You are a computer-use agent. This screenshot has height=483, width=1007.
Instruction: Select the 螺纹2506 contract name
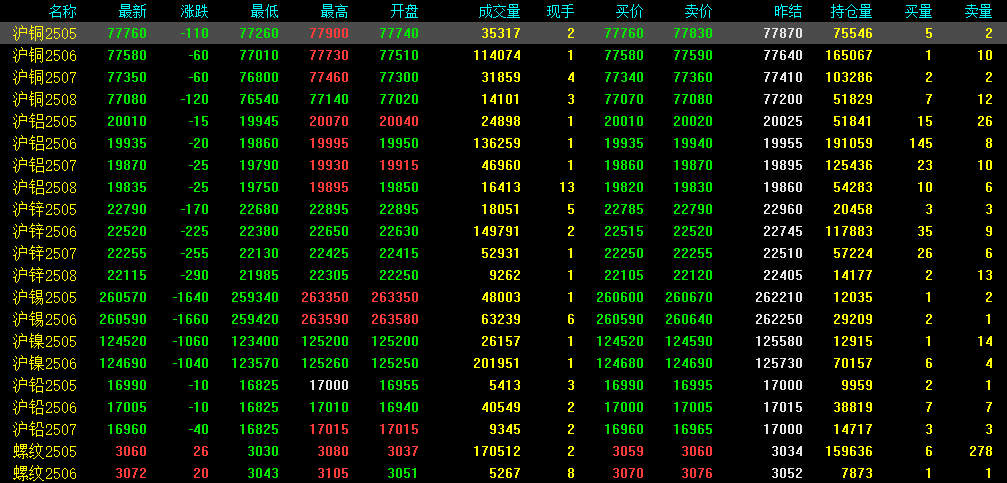pyautogui.click(x=44, y=474)
